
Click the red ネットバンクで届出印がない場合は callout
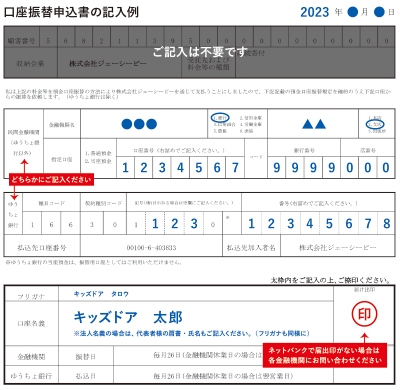tap(325, 355)
